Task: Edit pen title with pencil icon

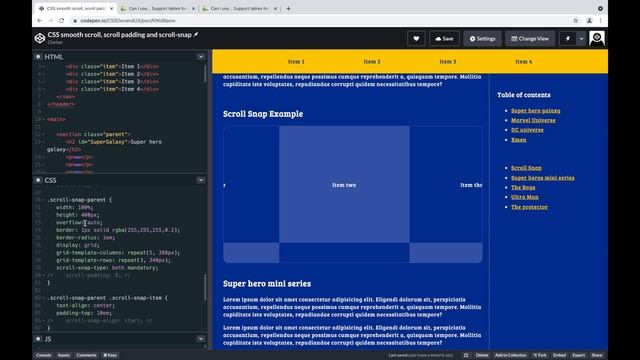Action: tap(196, 35)
